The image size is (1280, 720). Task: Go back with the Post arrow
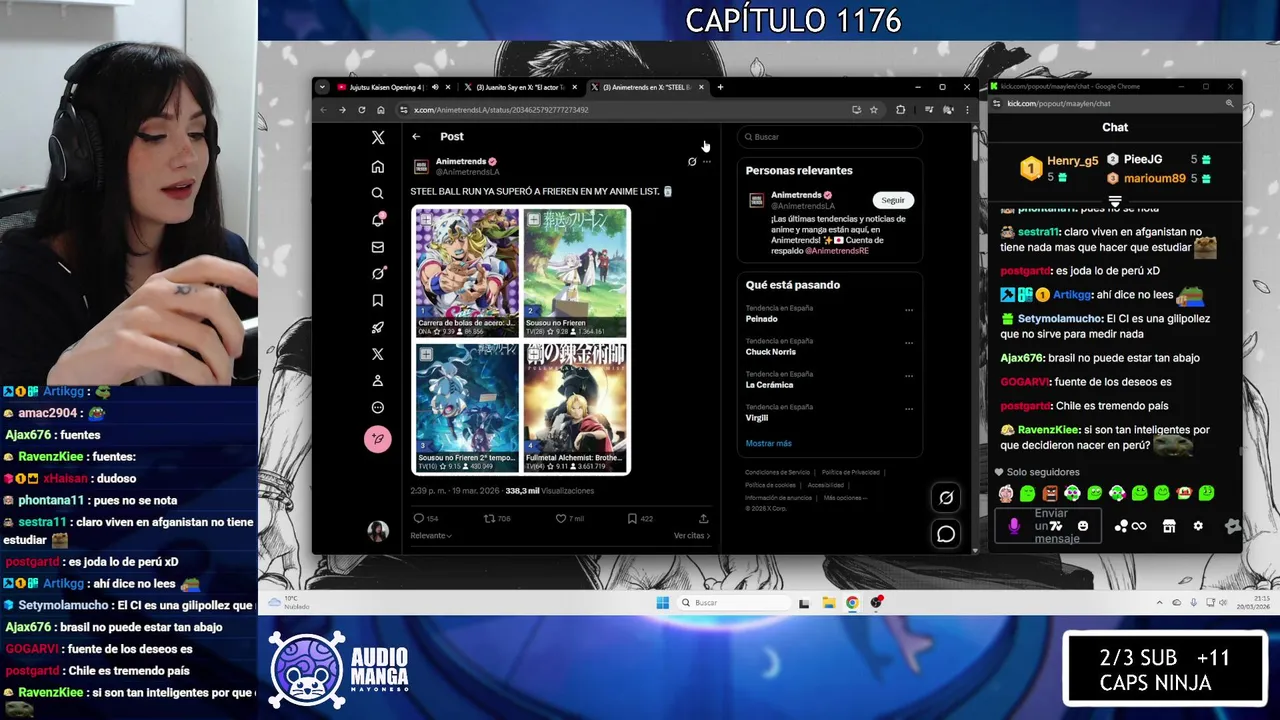(x=416, y=137)
